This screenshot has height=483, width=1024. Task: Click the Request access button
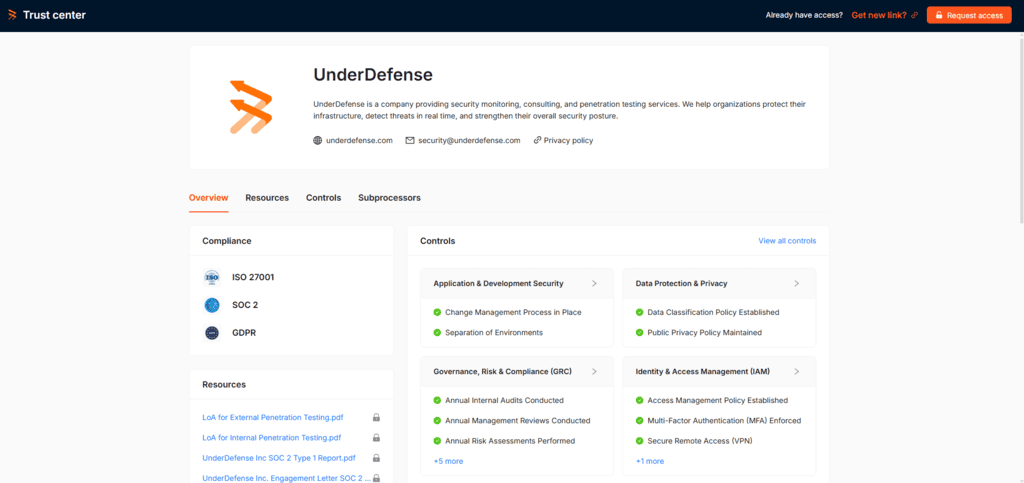[x=969, y=16]
